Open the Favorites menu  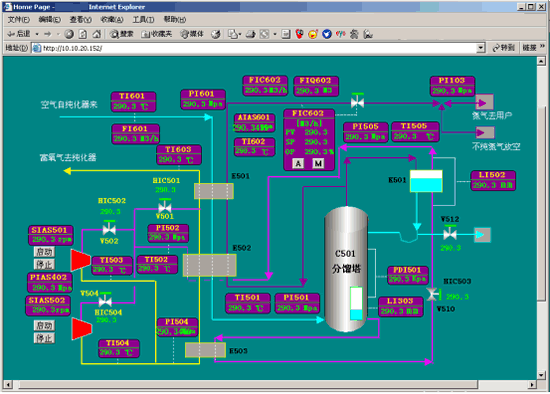pos(112,20)
